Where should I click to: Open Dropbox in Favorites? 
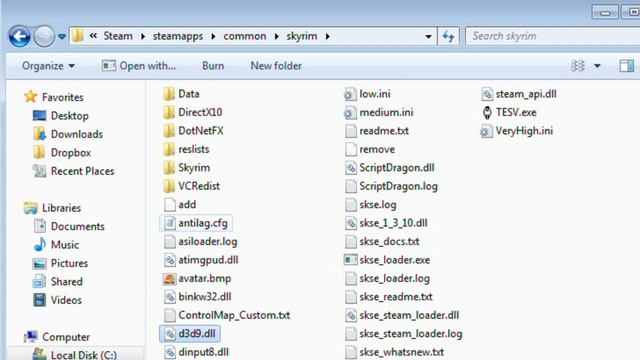[x=62, y=153]
